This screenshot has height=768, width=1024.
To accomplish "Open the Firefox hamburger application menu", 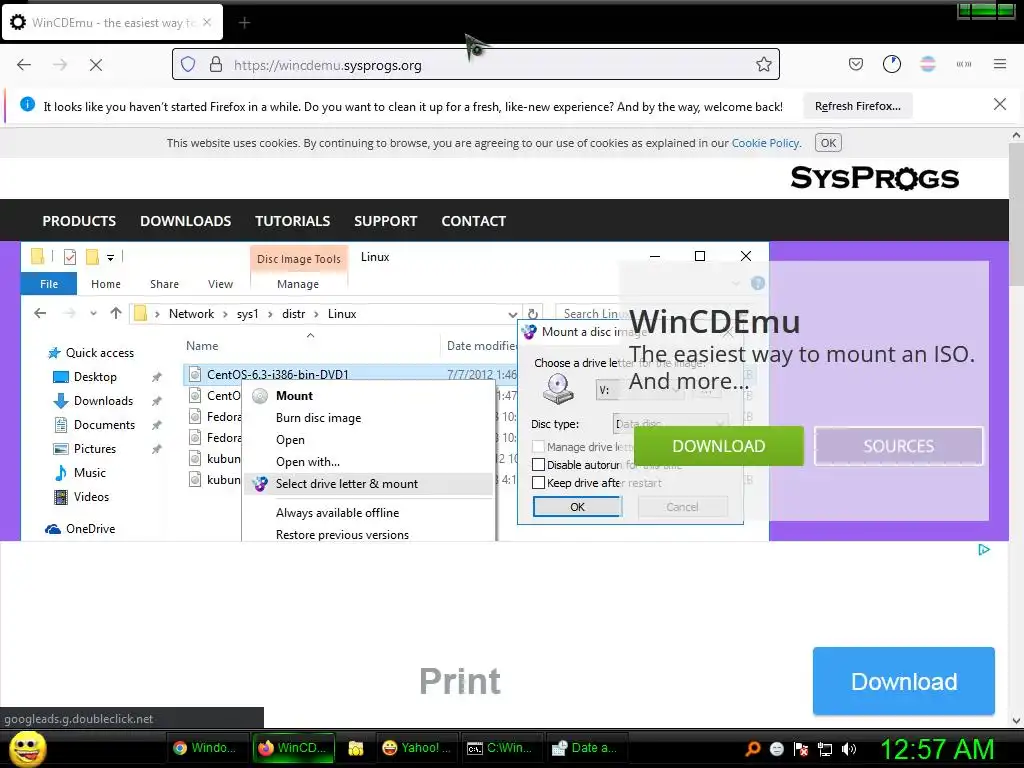I will click(1000, 64).
